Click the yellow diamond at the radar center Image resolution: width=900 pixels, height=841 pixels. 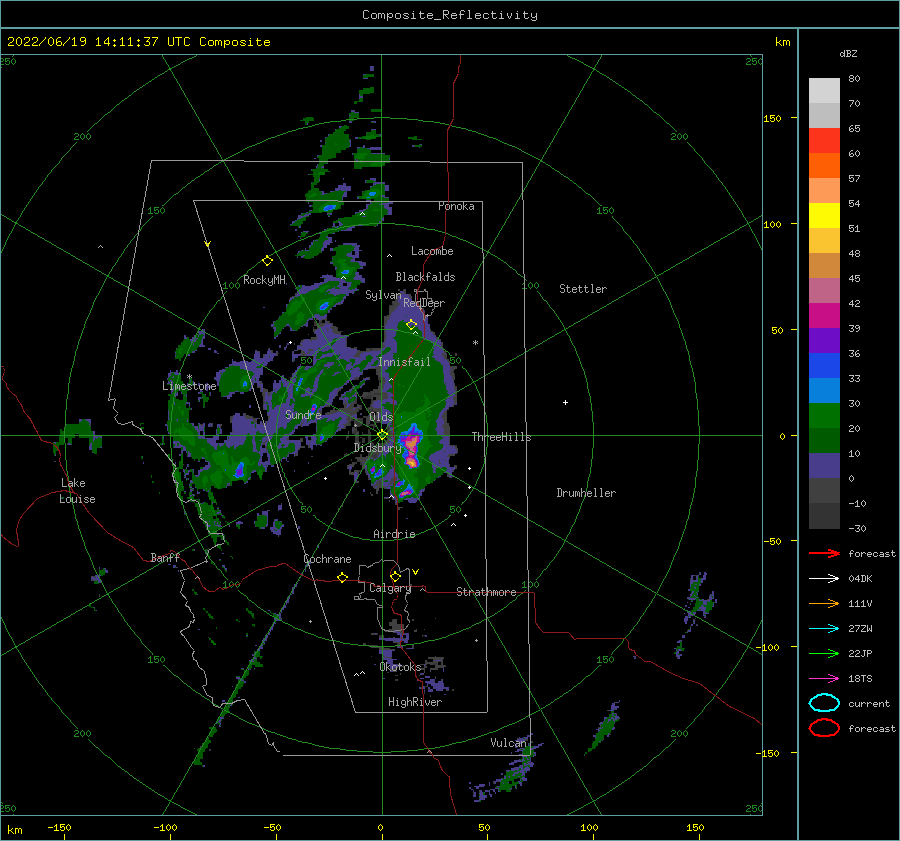[382, 435]
